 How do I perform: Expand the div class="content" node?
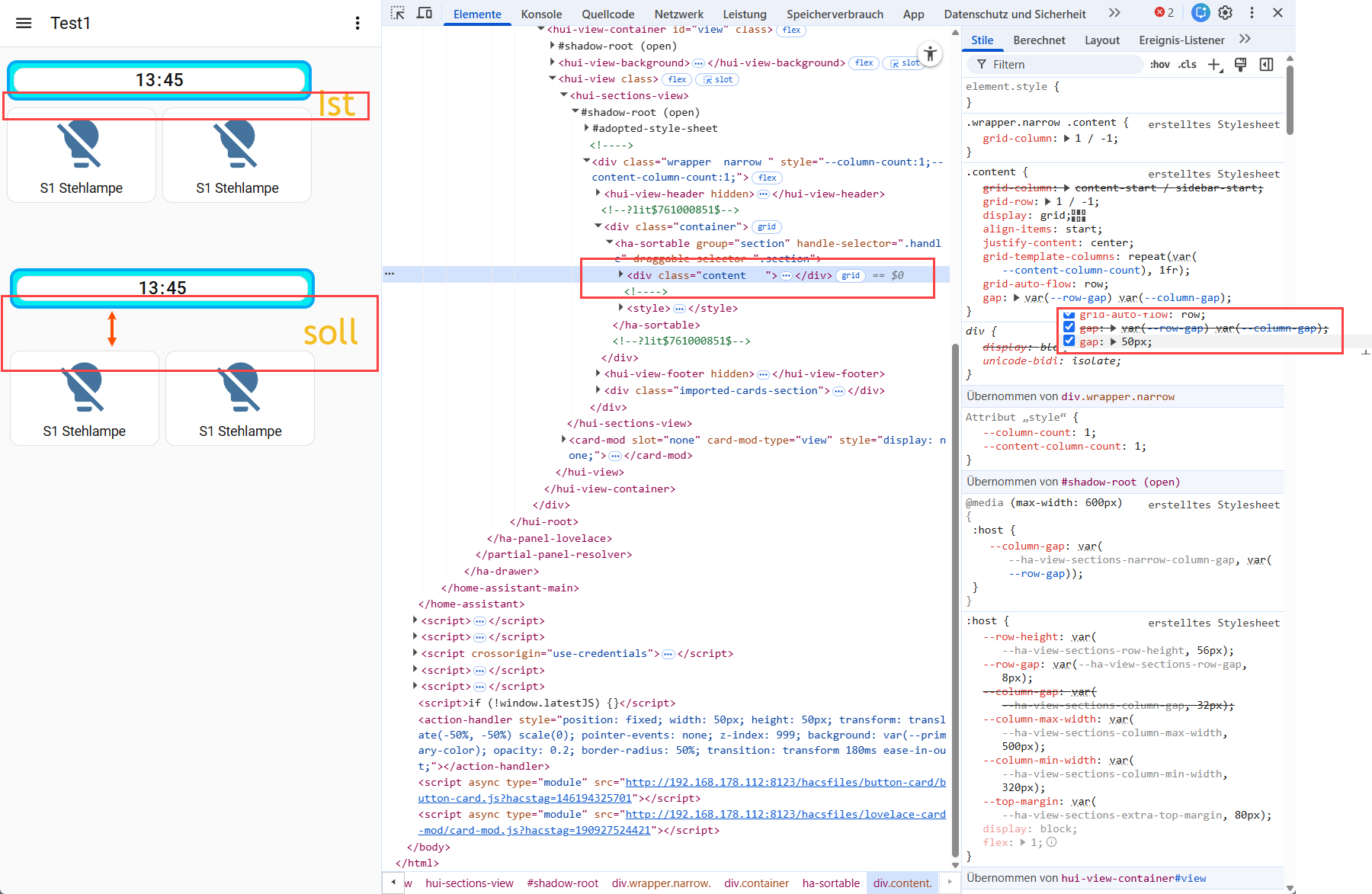coord(621,275)
